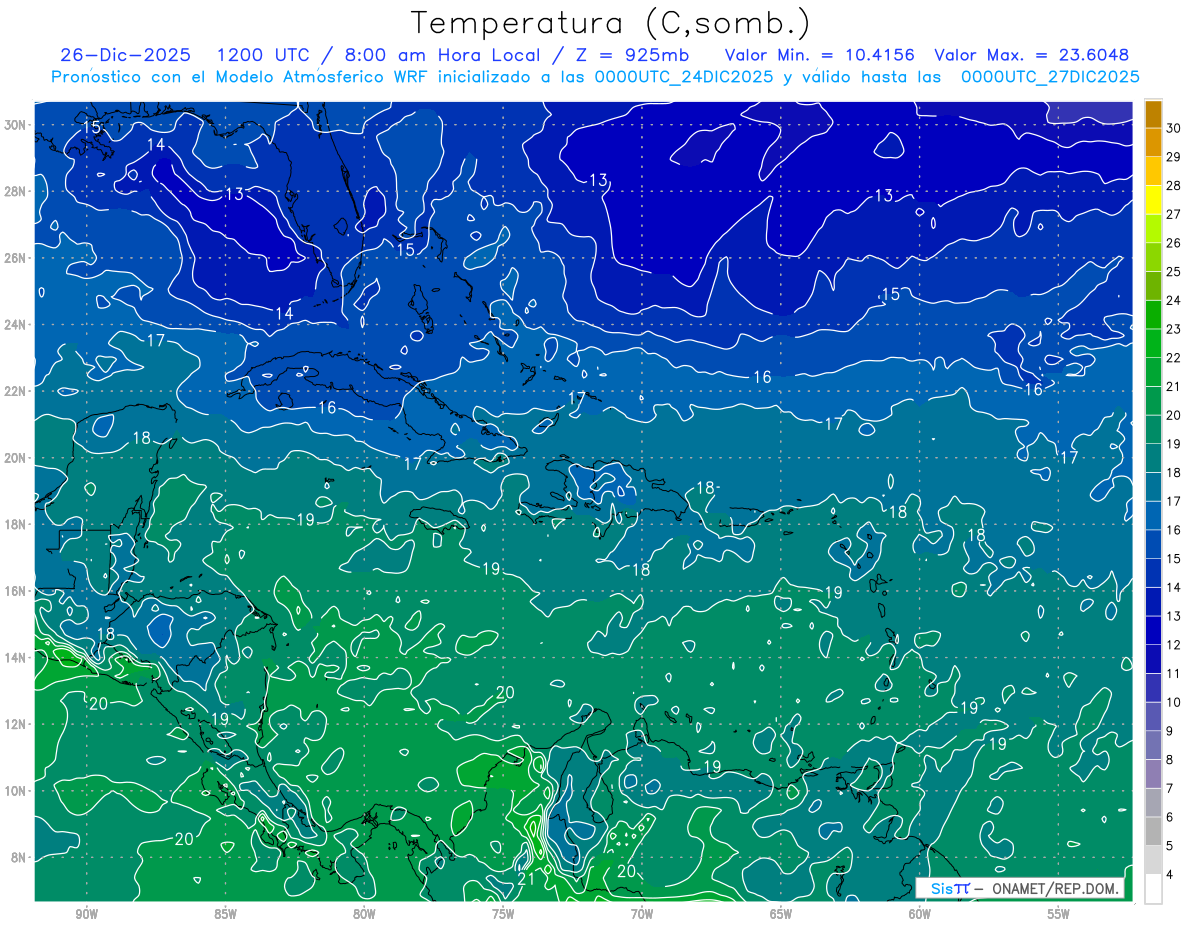Pick the yellow legend swatch between 27 and 28
This screenshot has width=1200, height=927.
coord(1154,200)
